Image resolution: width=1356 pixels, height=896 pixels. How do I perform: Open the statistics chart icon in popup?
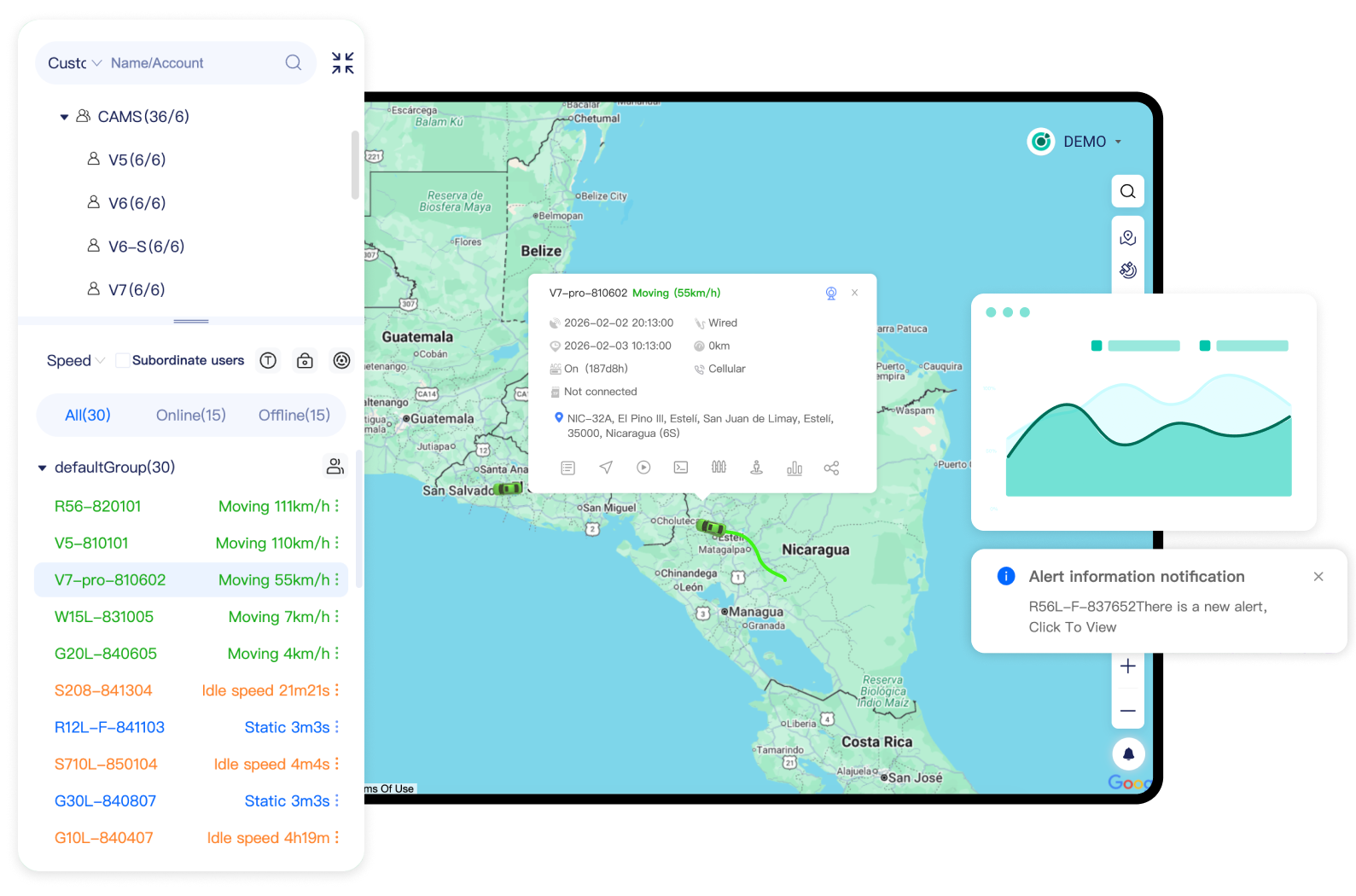tap(794, 468)
